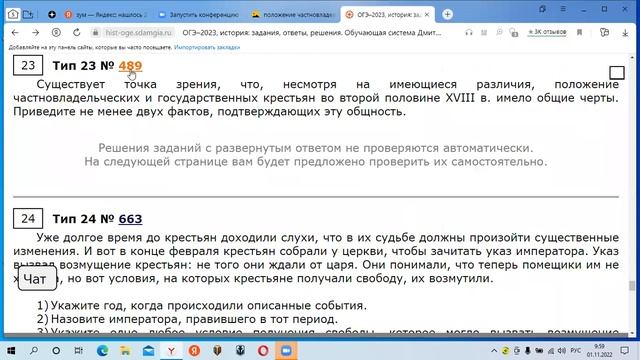Click 'Импортировать закладки' link
Screen dimensions: 640x360
207,47
